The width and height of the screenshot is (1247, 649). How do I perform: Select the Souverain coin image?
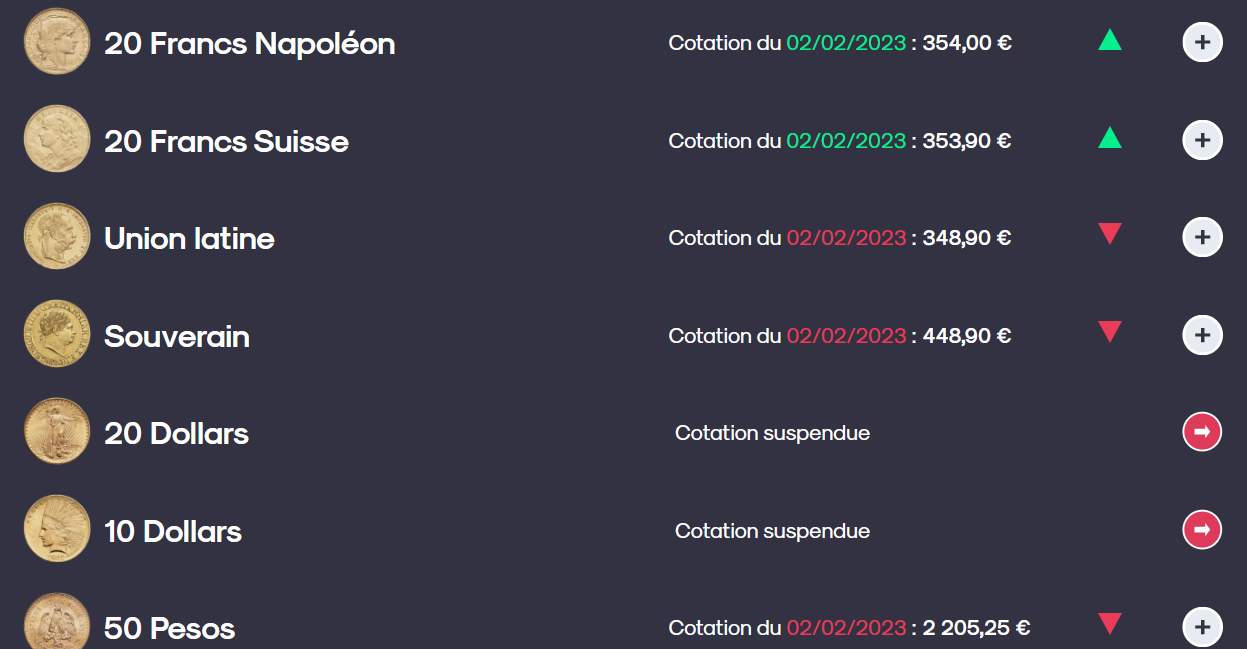click(x=57, y=335)
